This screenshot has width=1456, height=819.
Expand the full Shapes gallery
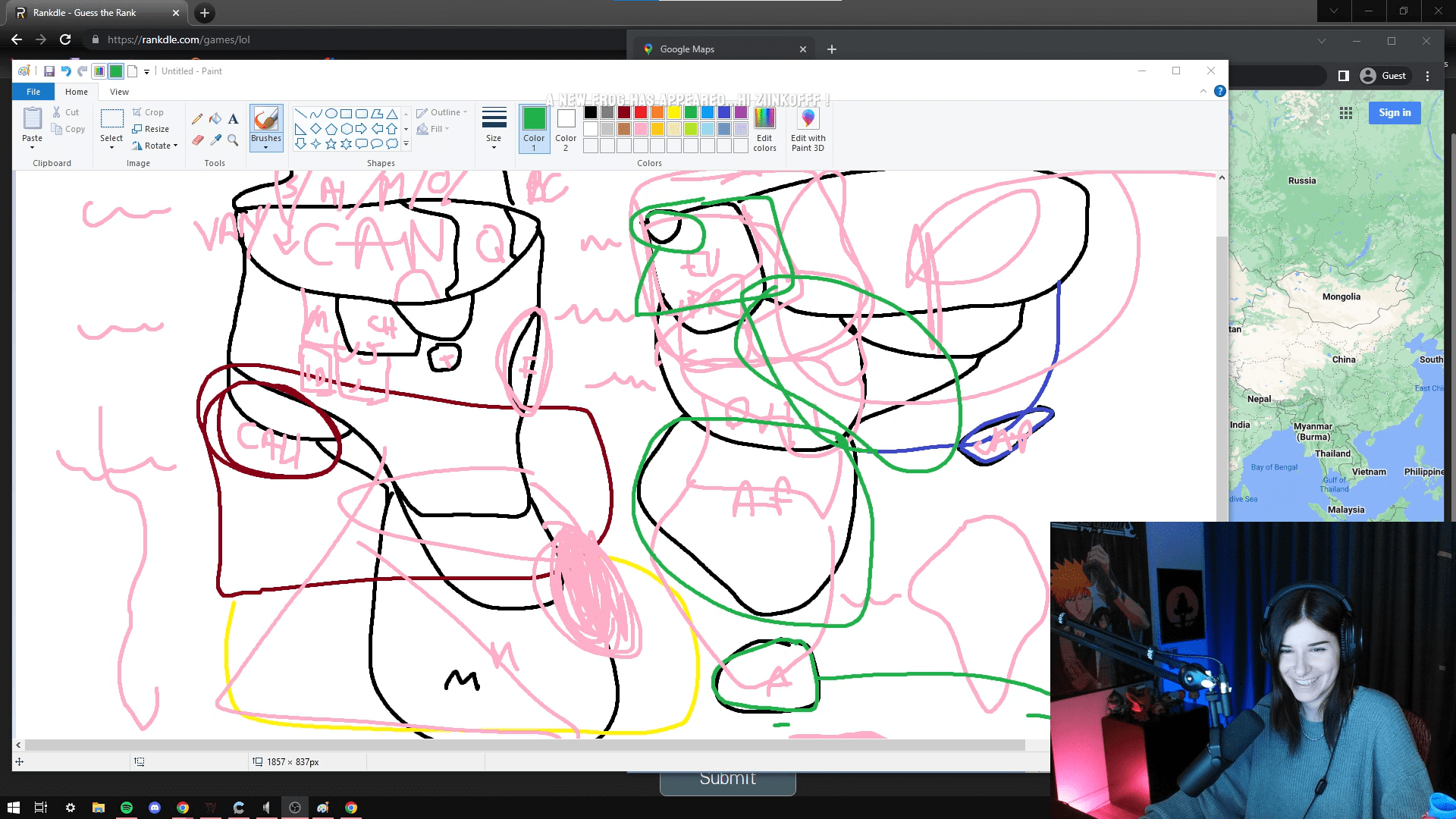pyautogui.click(x=406, y=144)
